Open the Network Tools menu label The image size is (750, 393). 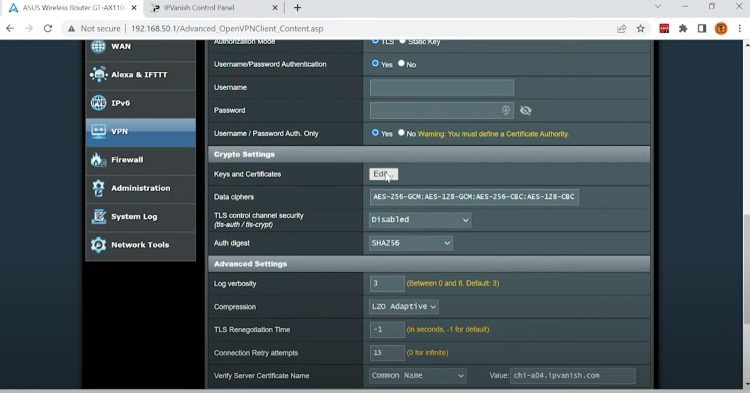click(x=140, y=245)
